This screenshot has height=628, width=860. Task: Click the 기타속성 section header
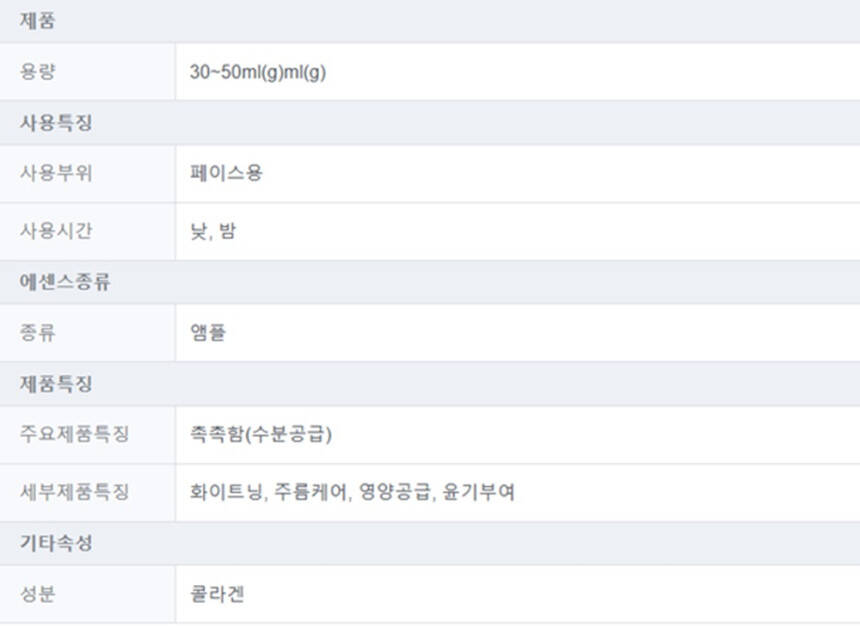pyautogui.click(x=56, y=543)
